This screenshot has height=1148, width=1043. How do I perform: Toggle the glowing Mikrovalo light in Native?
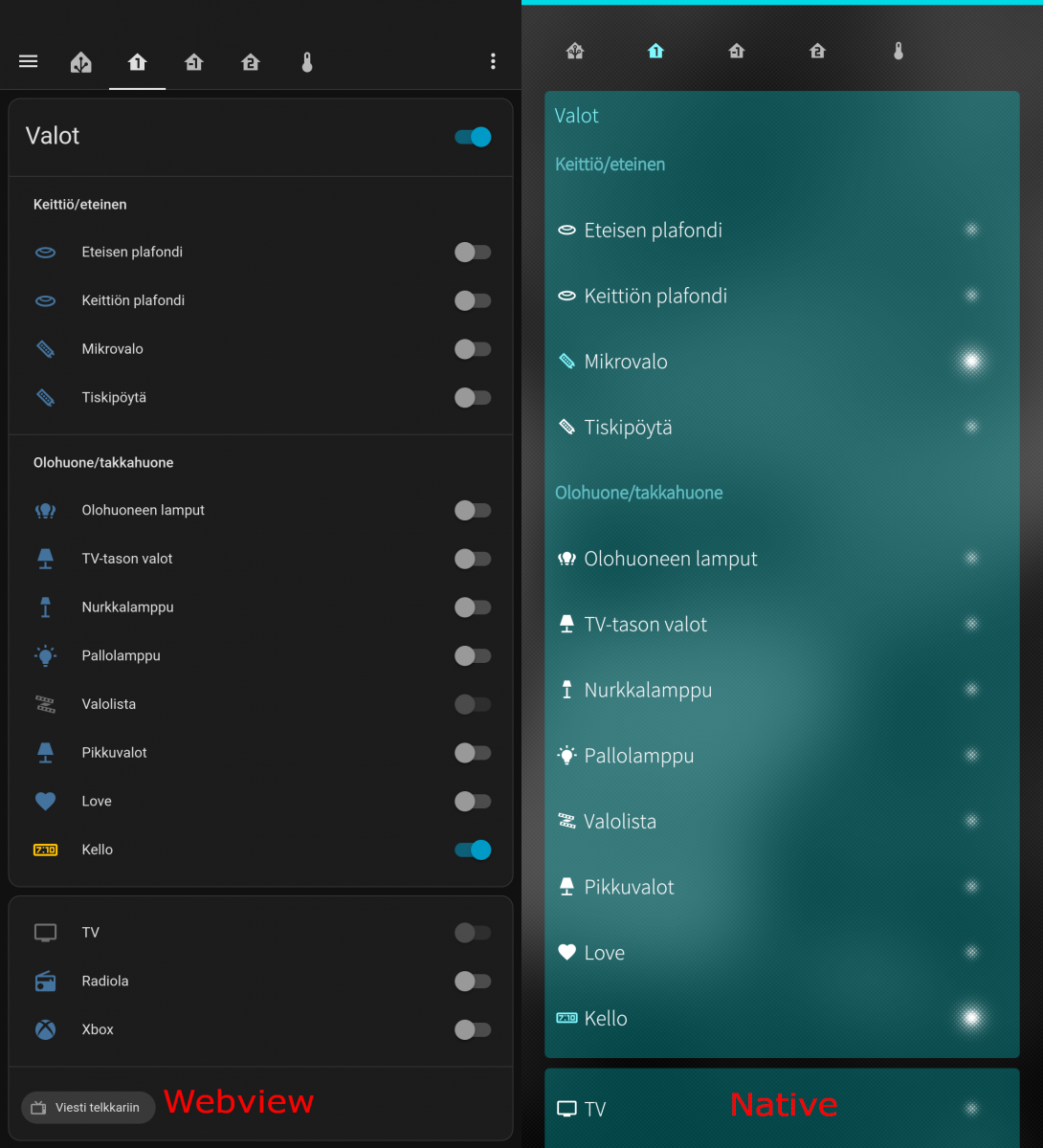[971, 361]
